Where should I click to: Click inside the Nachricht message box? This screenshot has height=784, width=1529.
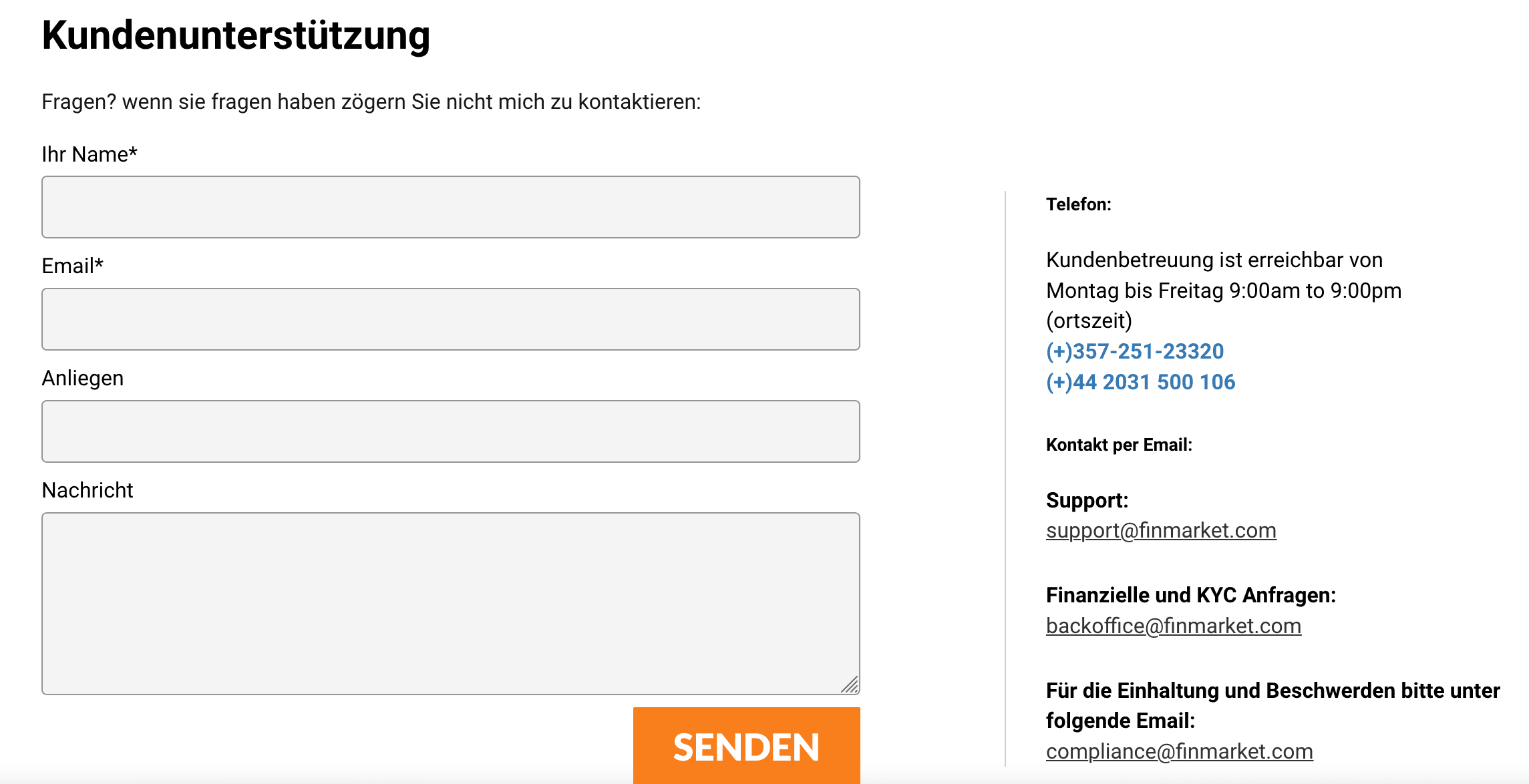[x=450, y=603]
